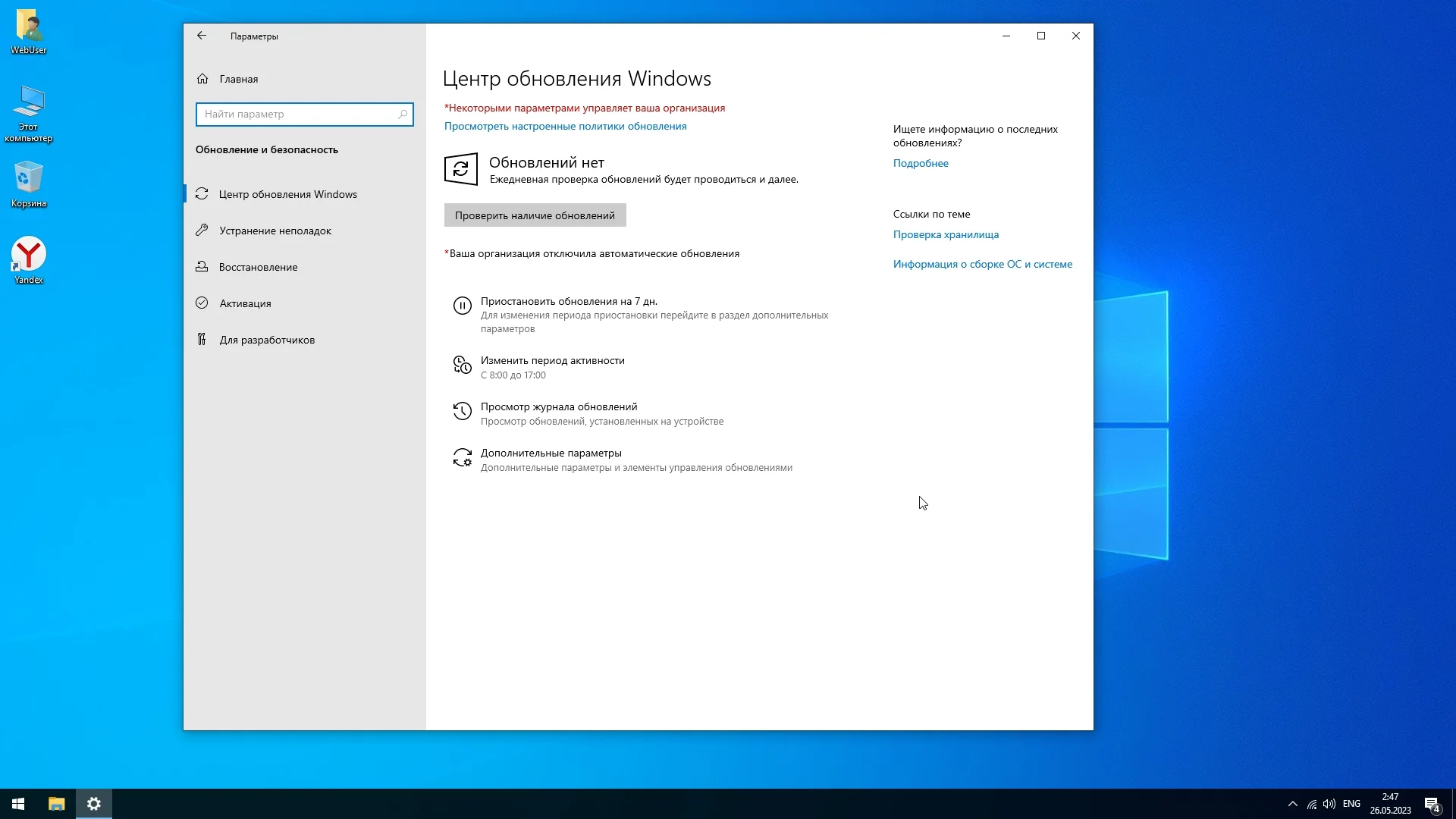
Task: Click the advanced options gear-sync icon
Action: click(x=462, y=457)
